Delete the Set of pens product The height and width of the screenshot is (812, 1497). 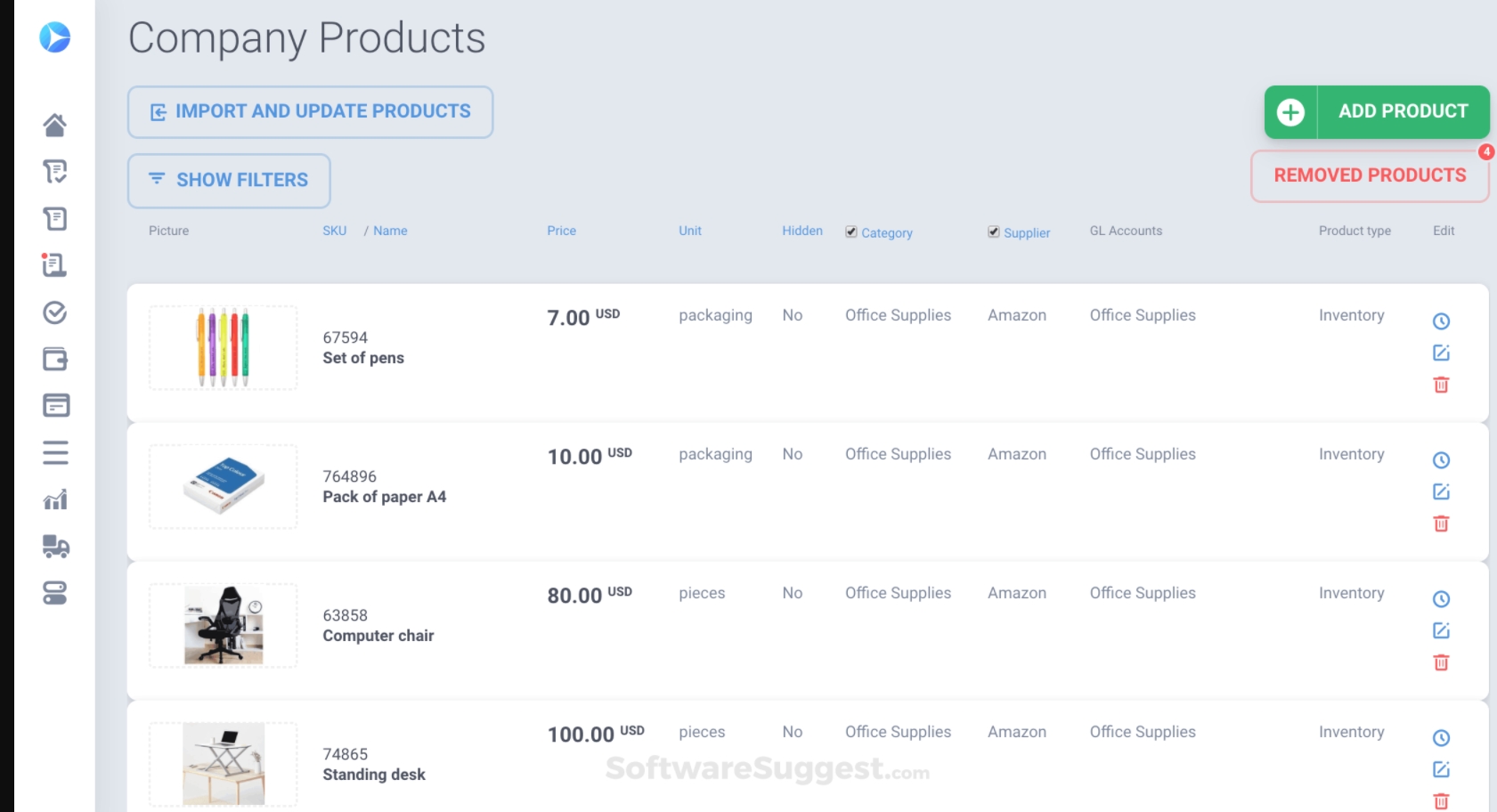coord(1441,385)
